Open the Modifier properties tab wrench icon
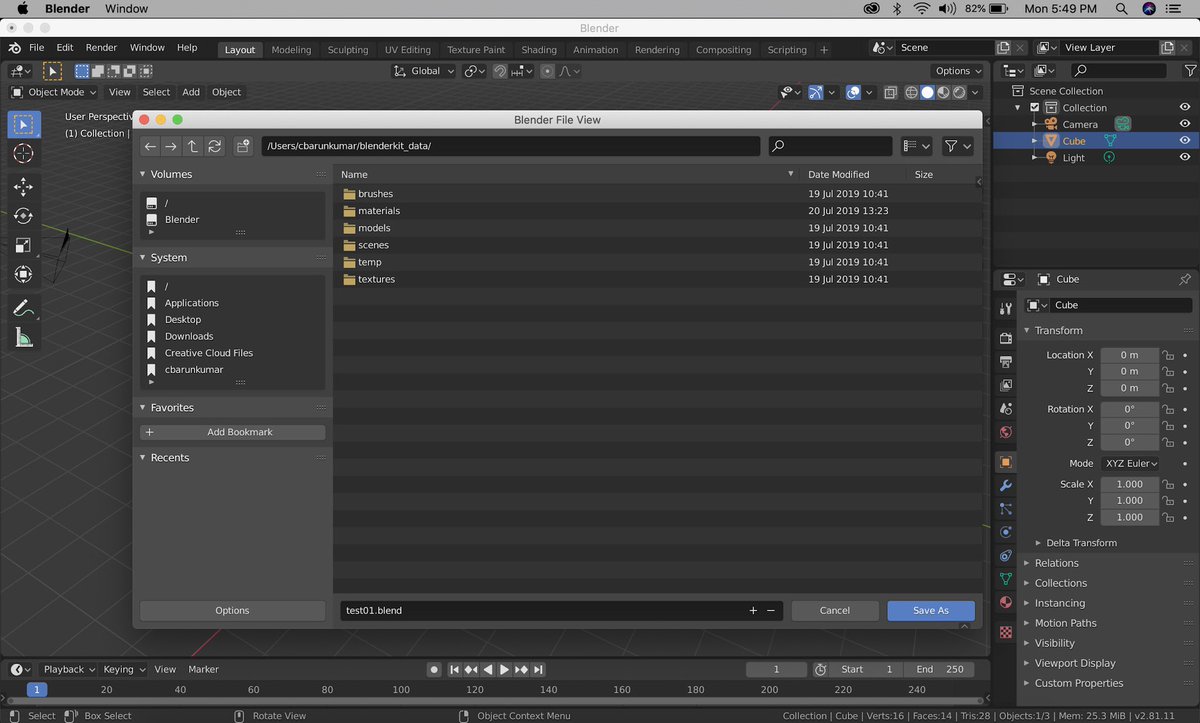The width and height of the screenshot is (1200, 723). 1006,485
